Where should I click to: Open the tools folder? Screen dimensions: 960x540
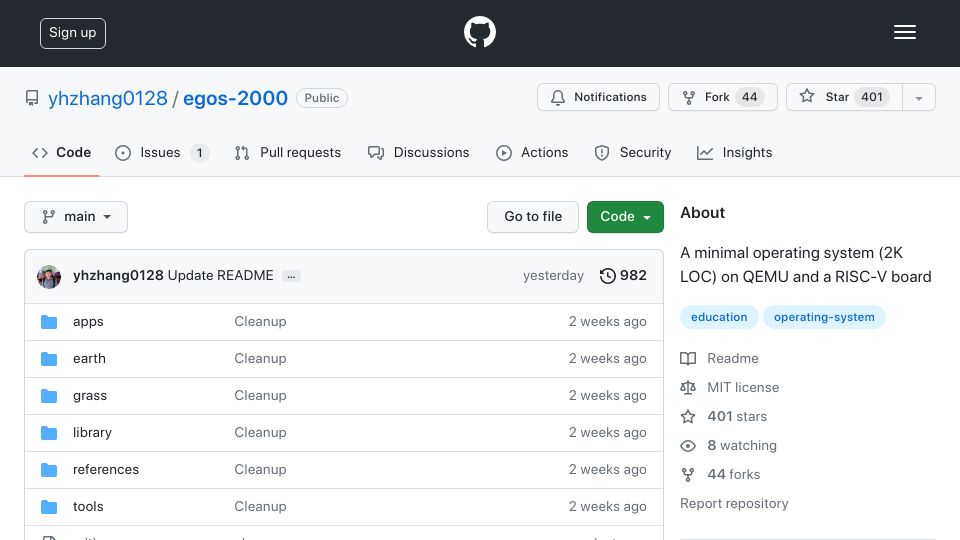coord(88,506)
